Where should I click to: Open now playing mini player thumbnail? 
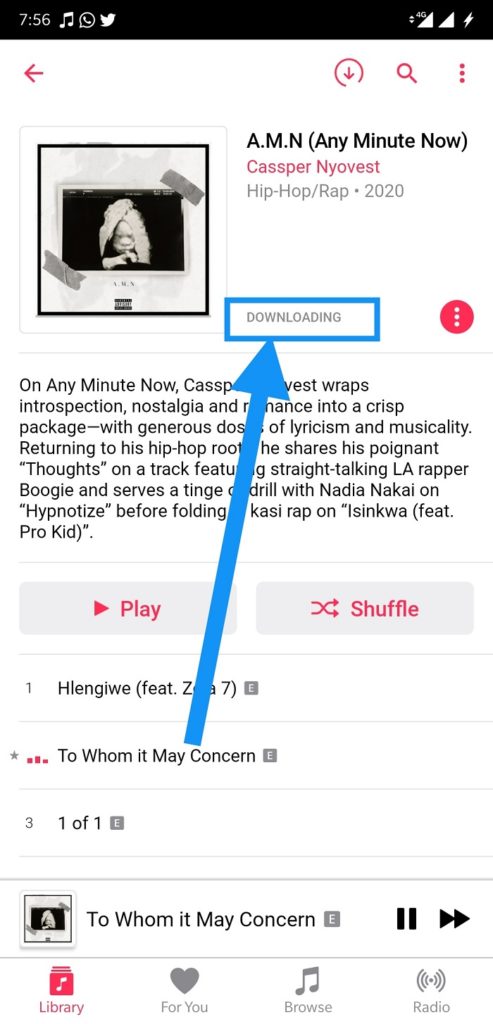pos(48,919)
